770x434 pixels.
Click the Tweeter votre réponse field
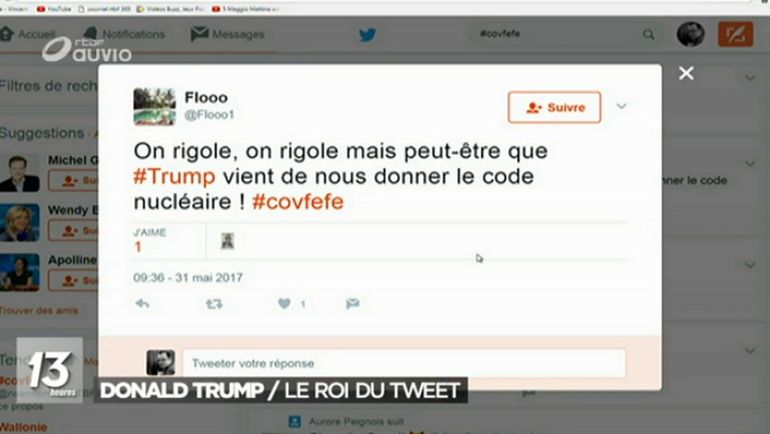pyautogui.click(x=404, y=363)
